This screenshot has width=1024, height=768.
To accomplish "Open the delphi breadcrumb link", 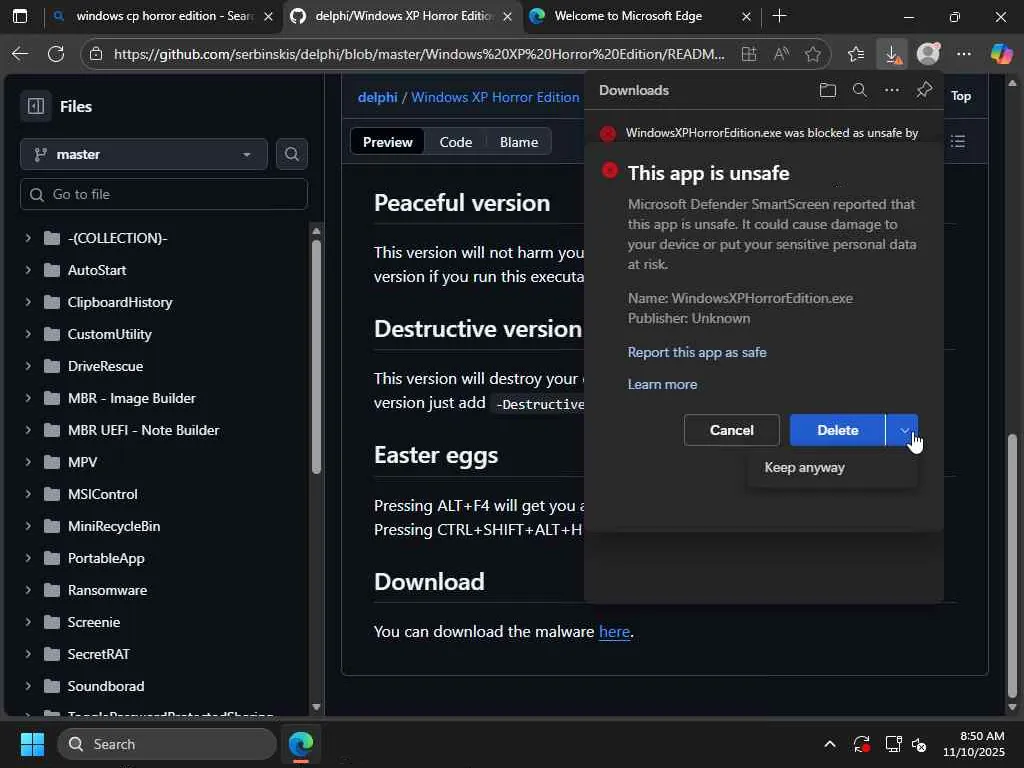I will (x=377, y=97).
